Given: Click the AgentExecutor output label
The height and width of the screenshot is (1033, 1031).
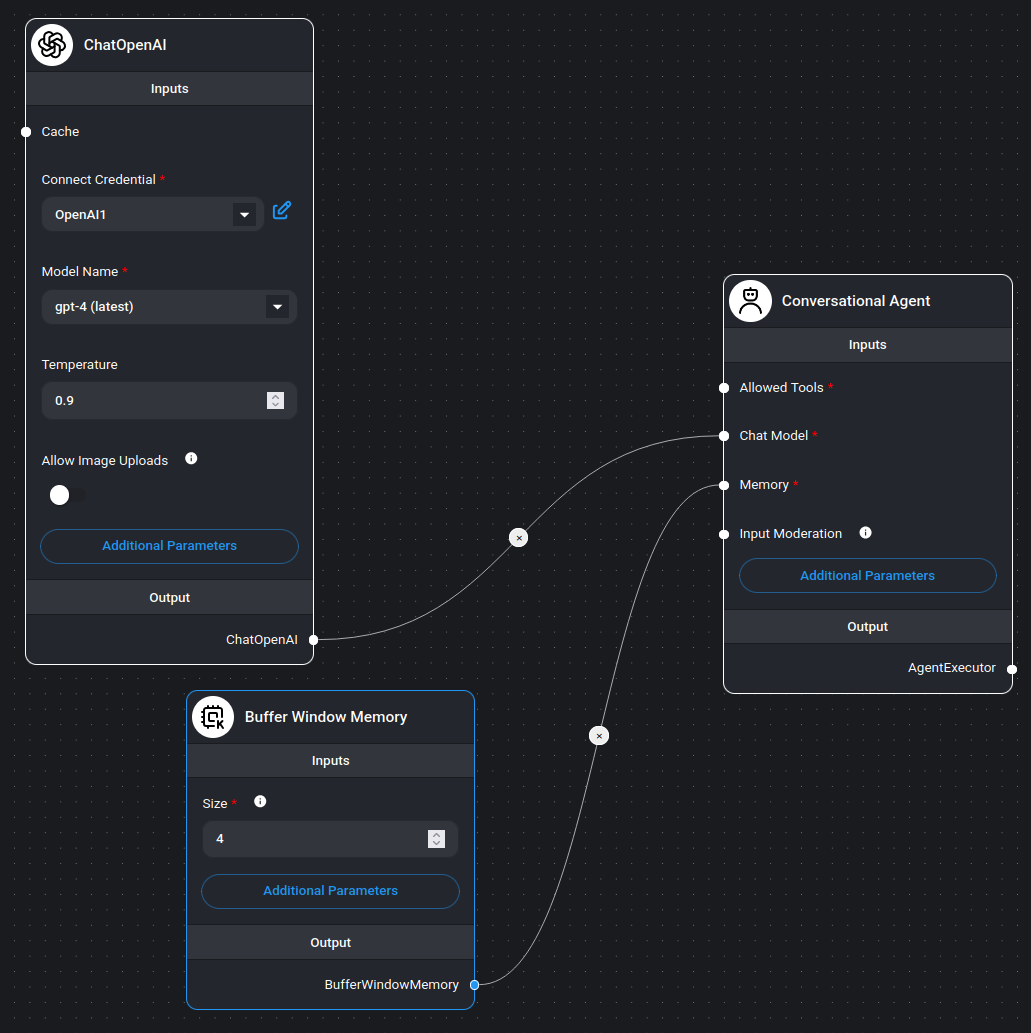Looking at the screenshot, I should click(x=952, y=667).
